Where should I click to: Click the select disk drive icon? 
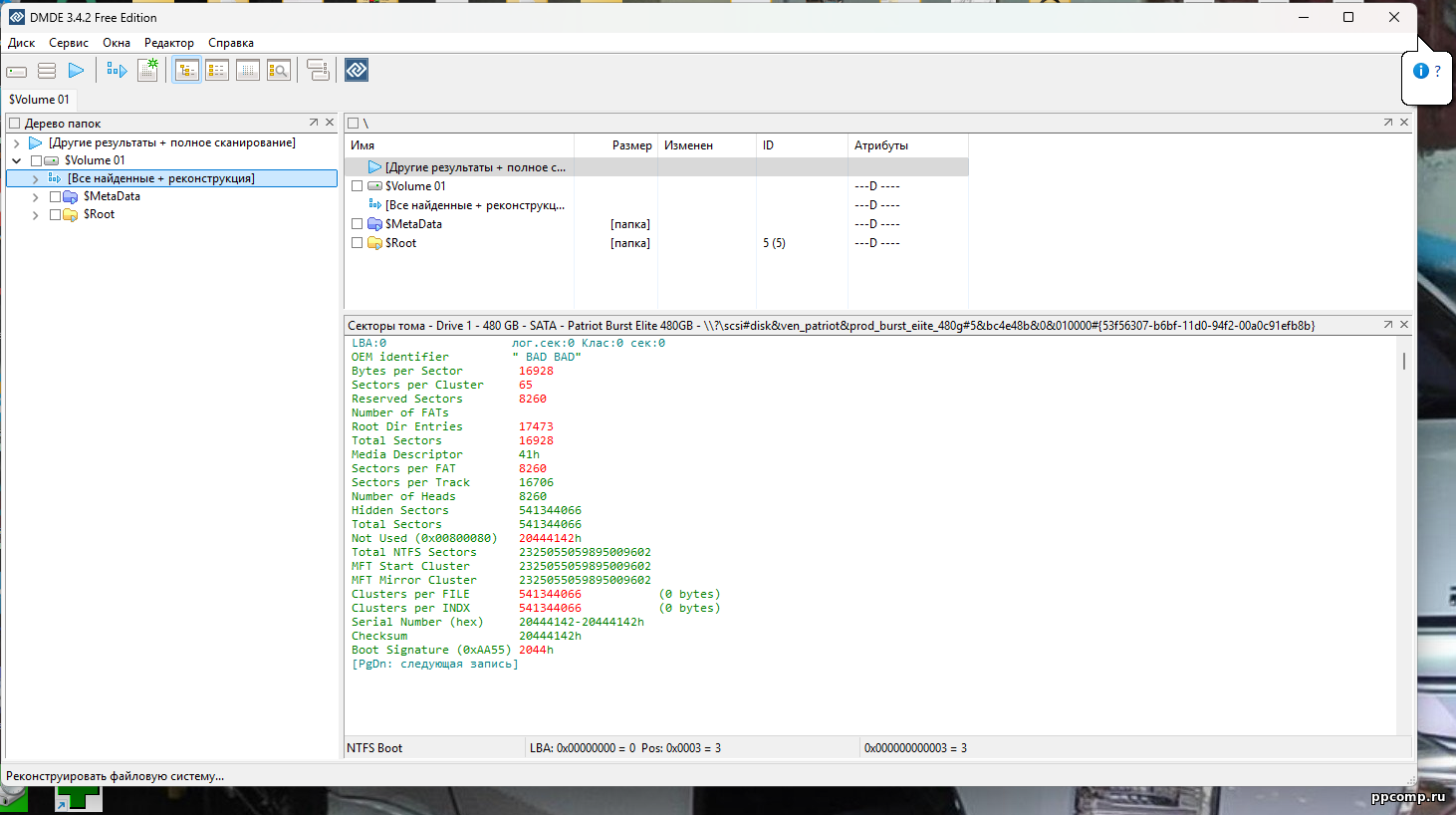[17, 71]
